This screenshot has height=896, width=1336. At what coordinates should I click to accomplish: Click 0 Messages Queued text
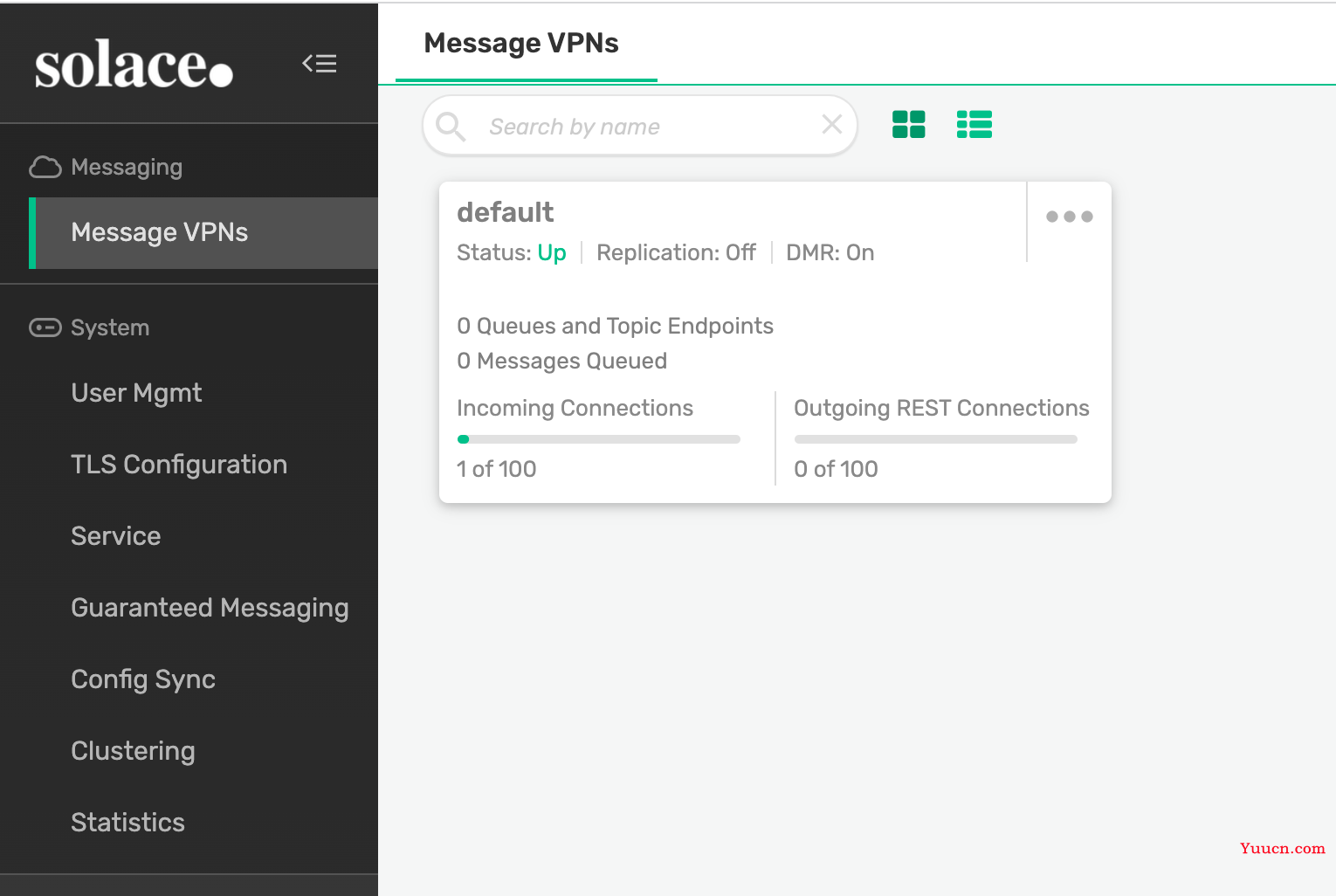561,361
